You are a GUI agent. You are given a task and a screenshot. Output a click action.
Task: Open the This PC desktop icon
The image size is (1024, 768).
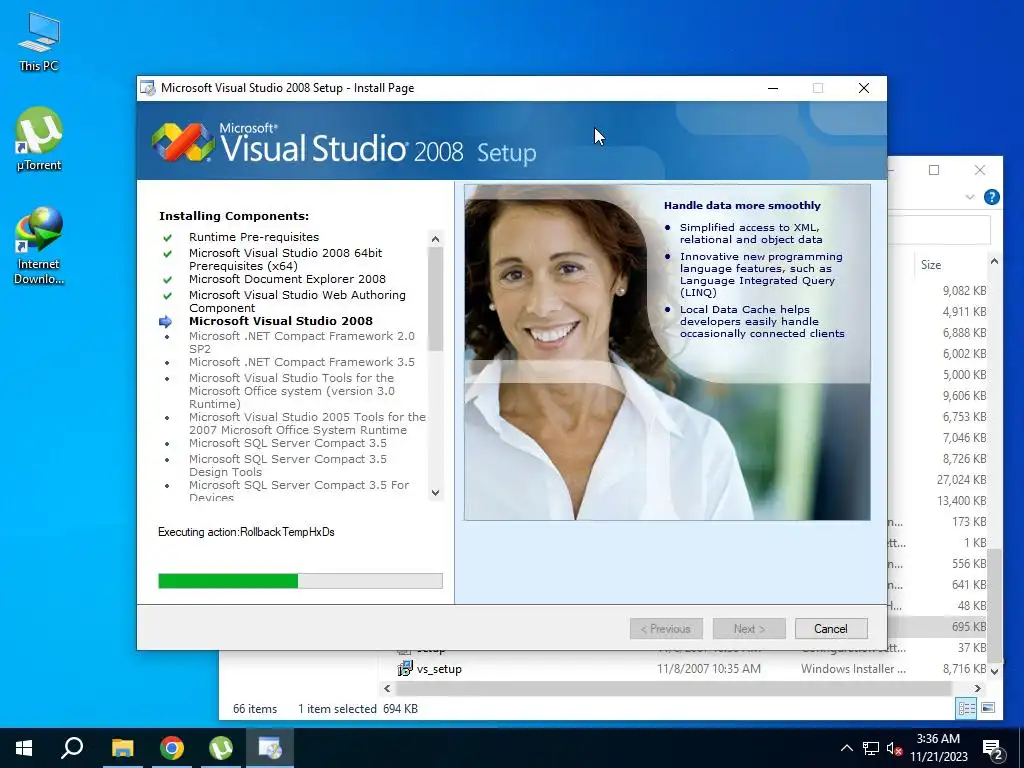click(39, 41)
